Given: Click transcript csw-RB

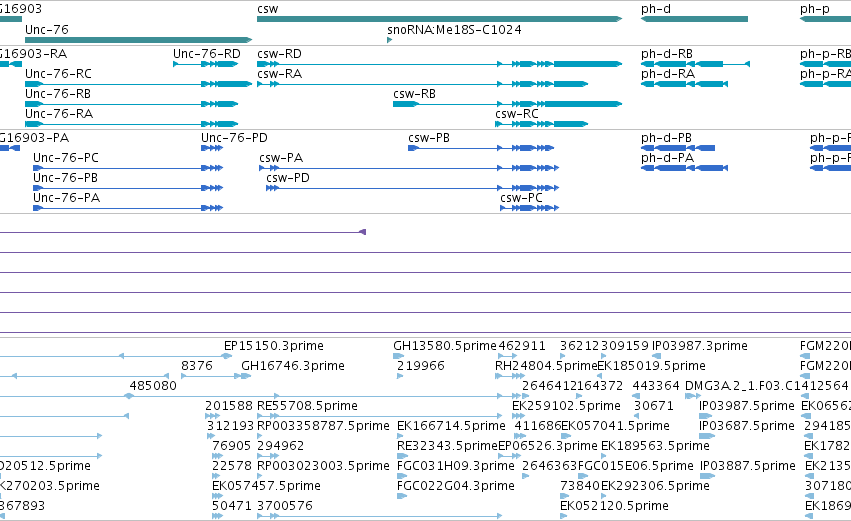Looking at the screenshot, I should pos(507,104).
